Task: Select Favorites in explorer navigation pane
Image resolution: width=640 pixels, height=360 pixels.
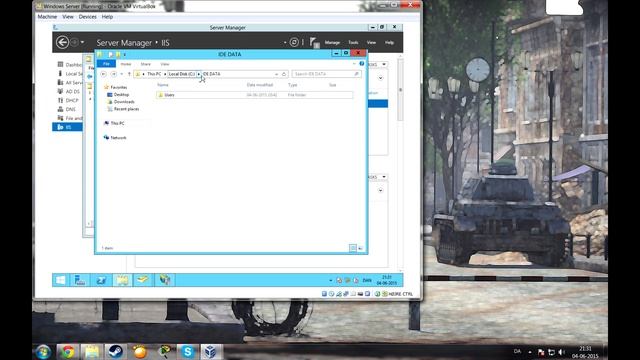Action: point(116,87)
